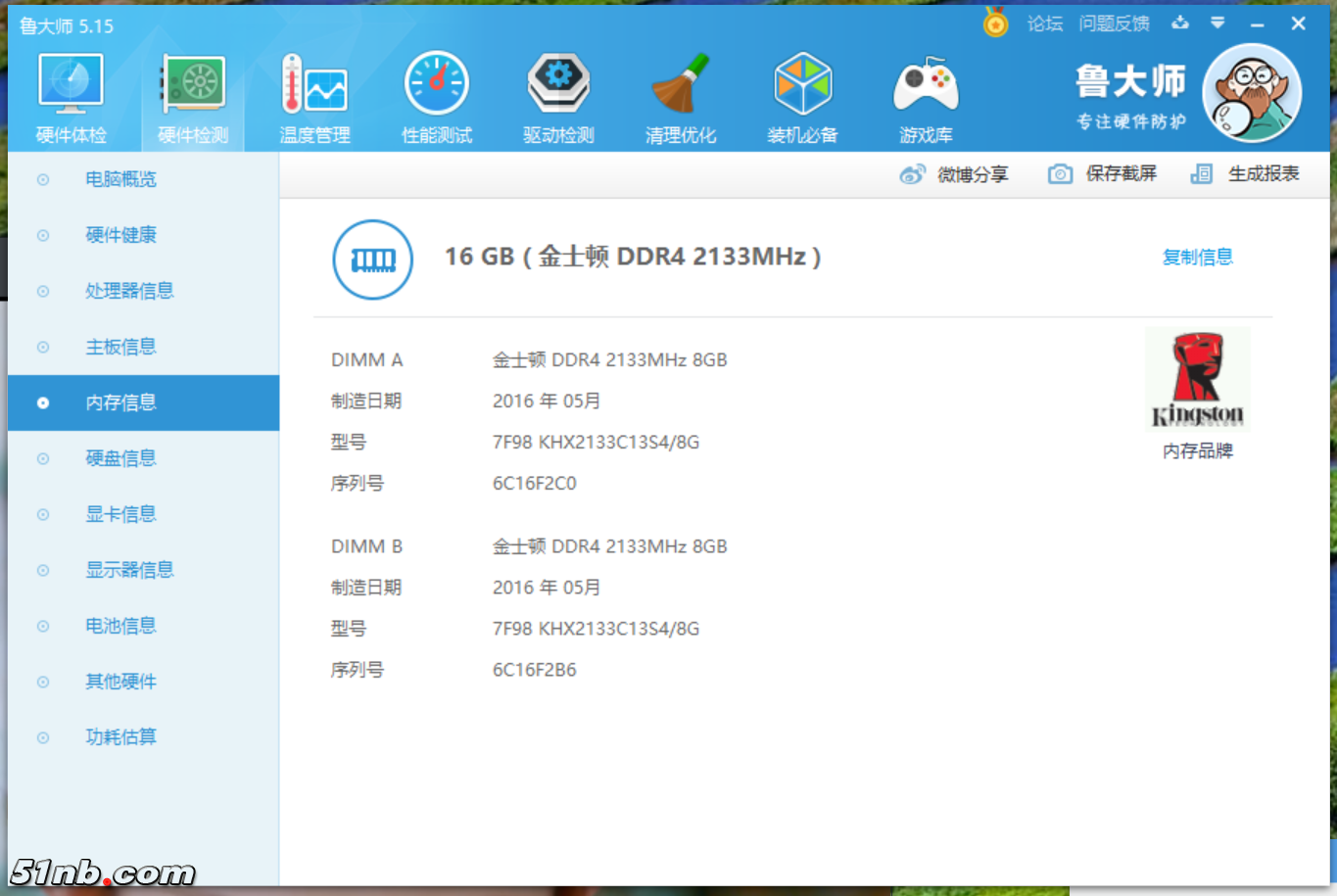Click 生成报表 generate report button
1337x896 pixels.
coord(1245,174)
